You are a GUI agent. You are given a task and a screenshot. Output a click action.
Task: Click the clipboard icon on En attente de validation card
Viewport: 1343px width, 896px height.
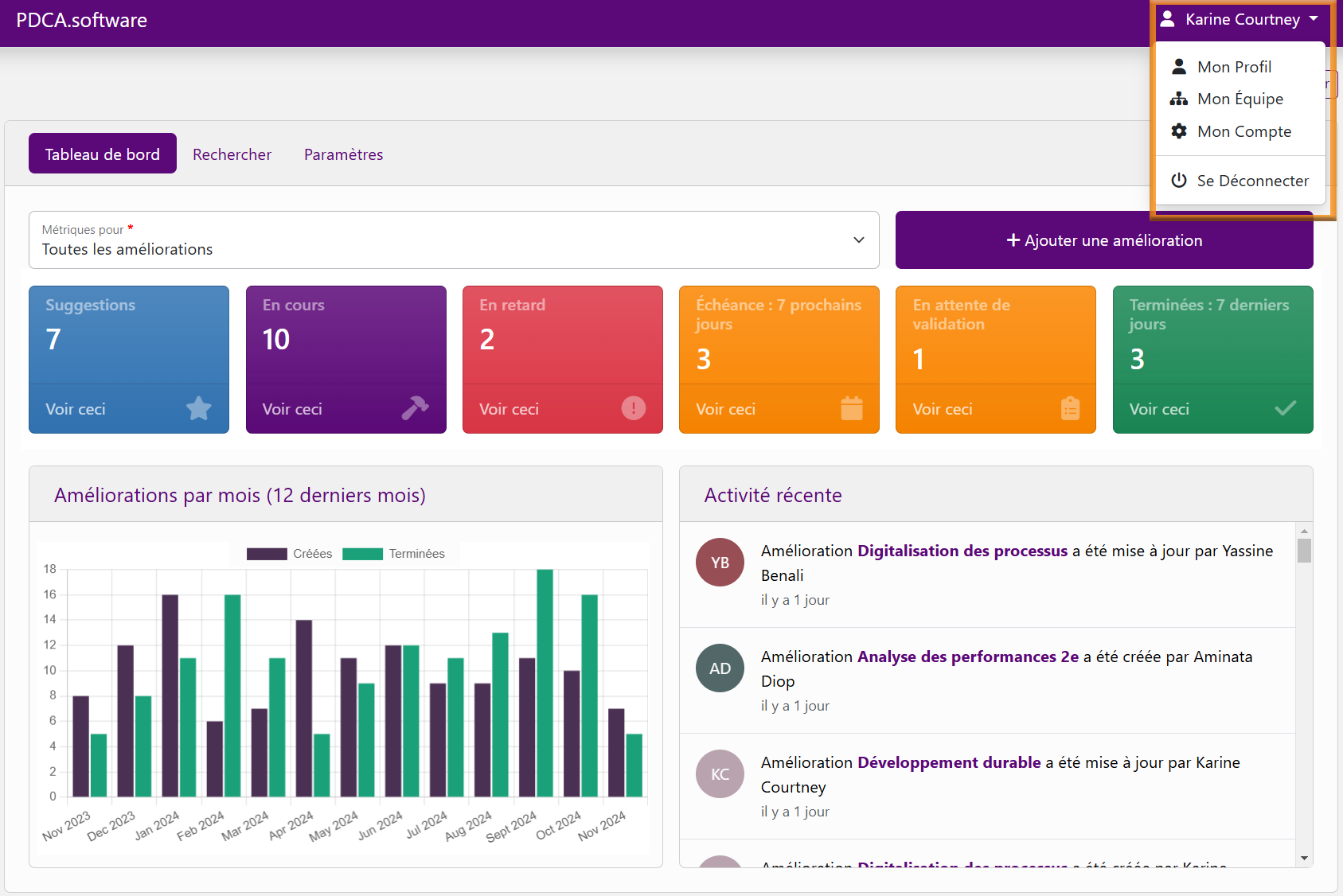click(x=1070, y=408)
